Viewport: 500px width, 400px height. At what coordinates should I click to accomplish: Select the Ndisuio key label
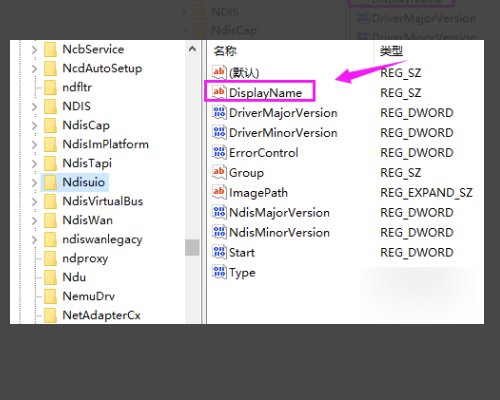(x=83, y=182)
